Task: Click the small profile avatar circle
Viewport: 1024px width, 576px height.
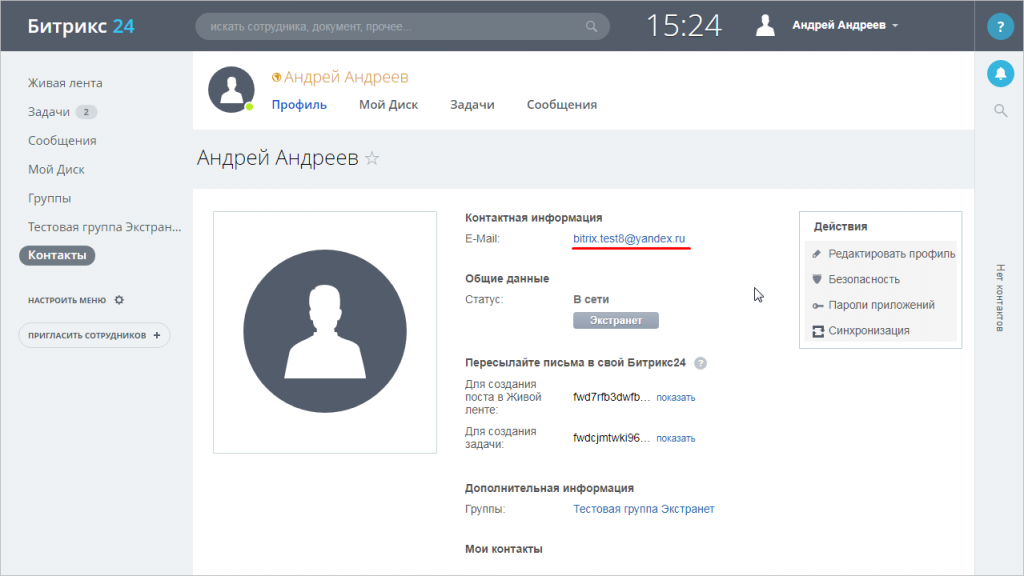Action: click(x=231, y=89)
